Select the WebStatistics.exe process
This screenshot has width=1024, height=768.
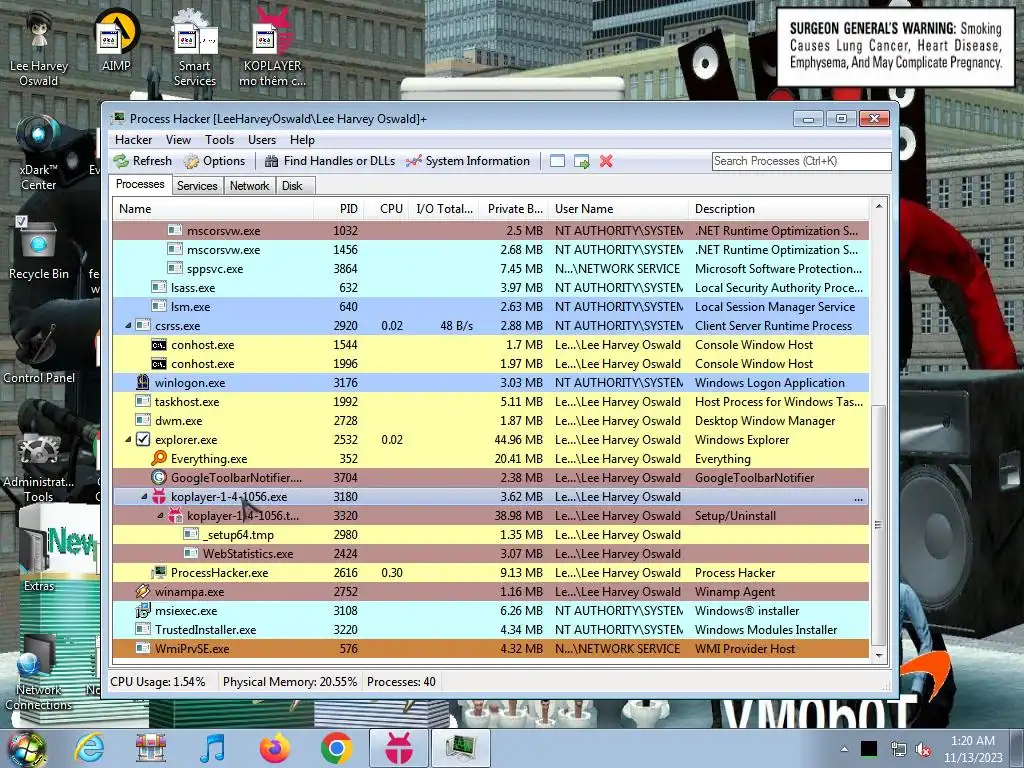pos(490,554)
